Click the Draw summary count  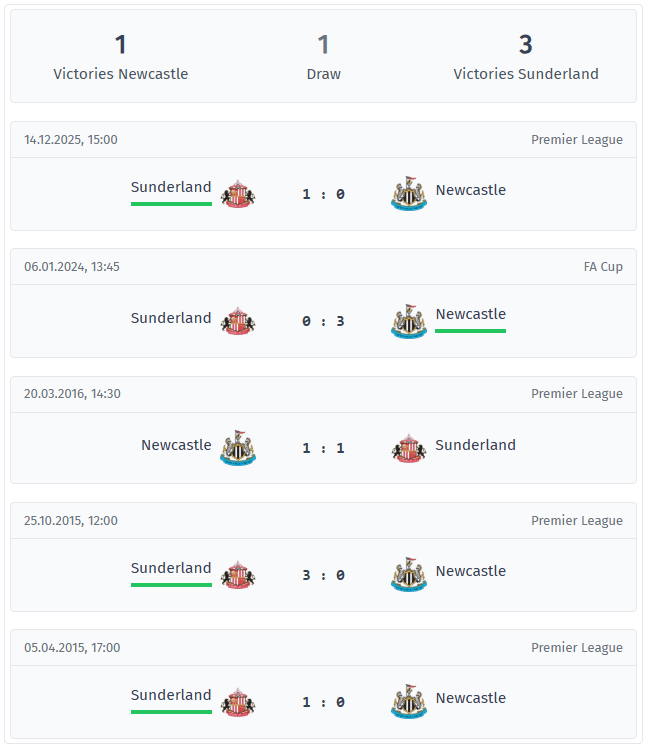coord(323,45)
